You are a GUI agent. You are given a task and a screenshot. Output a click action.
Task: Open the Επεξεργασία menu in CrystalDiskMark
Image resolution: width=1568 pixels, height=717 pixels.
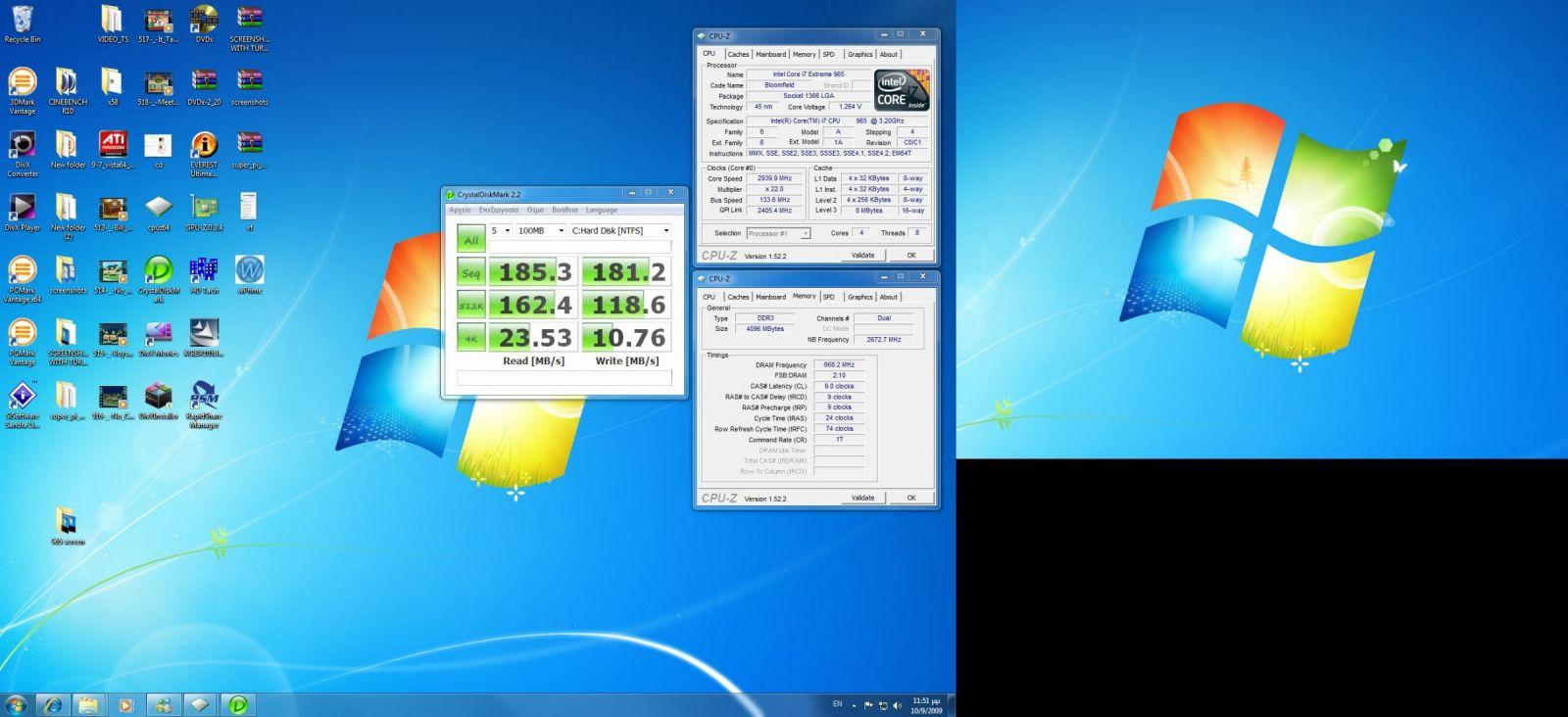coord(499,210)
